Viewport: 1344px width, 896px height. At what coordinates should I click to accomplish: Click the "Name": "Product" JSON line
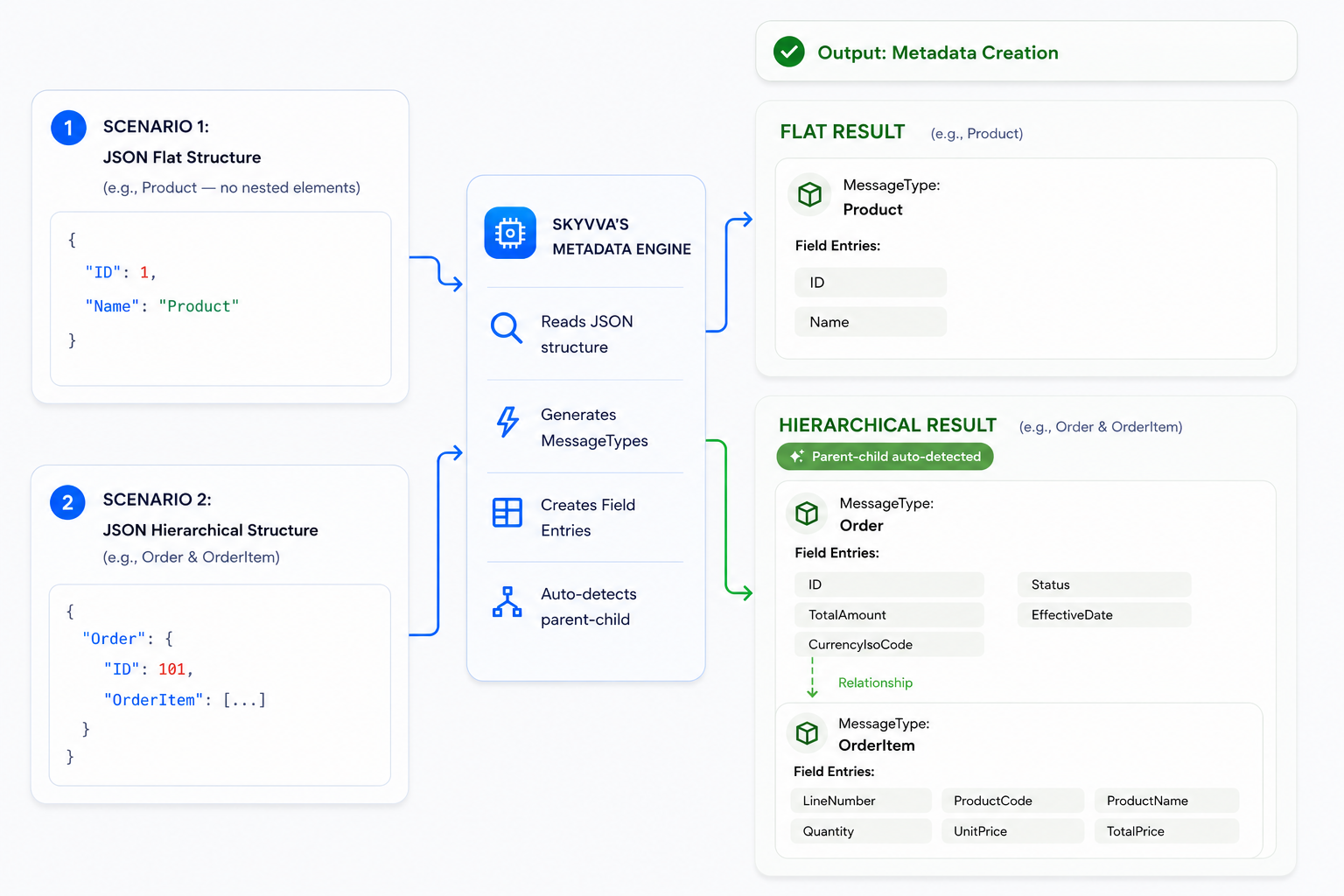coord(162,306)
